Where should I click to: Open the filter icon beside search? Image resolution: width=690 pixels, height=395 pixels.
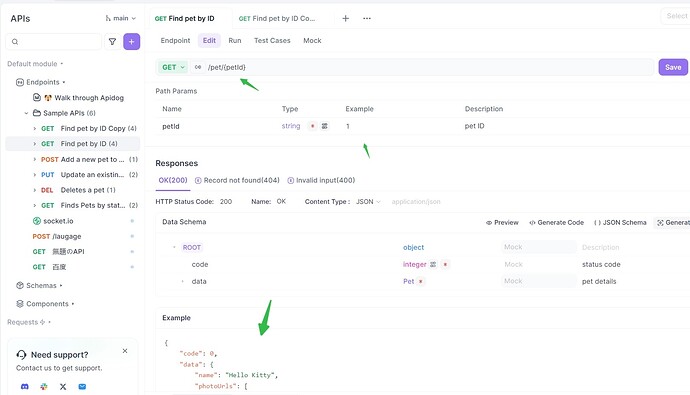pos(113,42)
